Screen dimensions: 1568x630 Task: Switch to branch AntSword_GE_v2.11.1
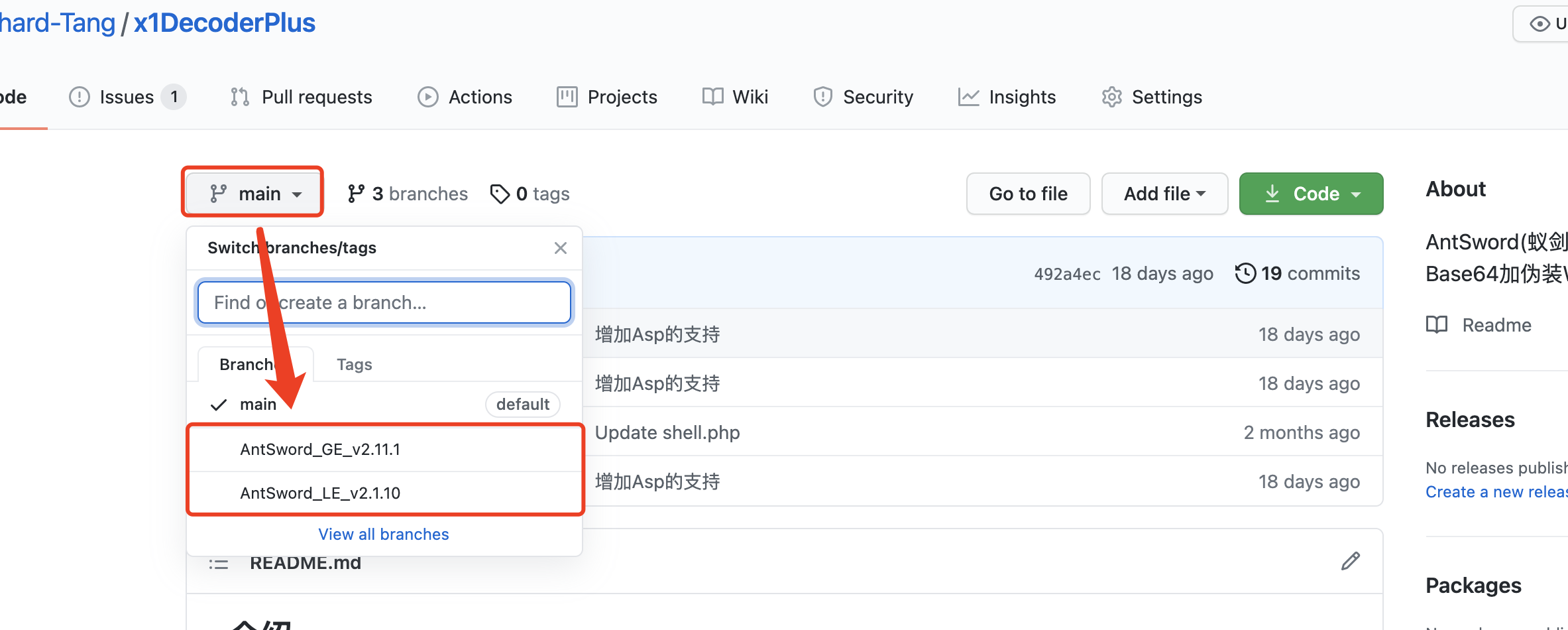tap(384, 449)
